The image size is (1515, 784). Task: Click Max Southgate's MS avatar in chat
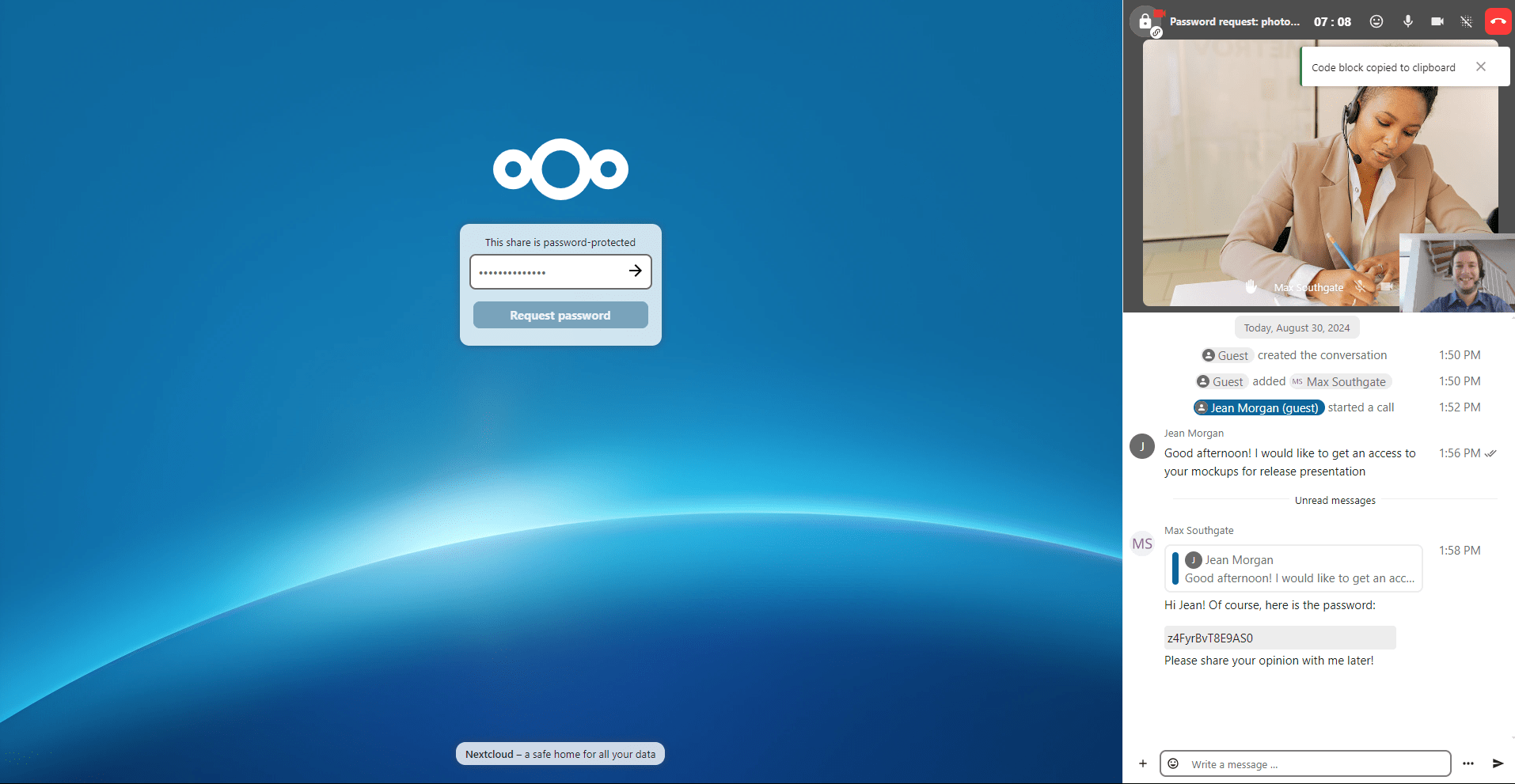click(x=1142, y=543)
